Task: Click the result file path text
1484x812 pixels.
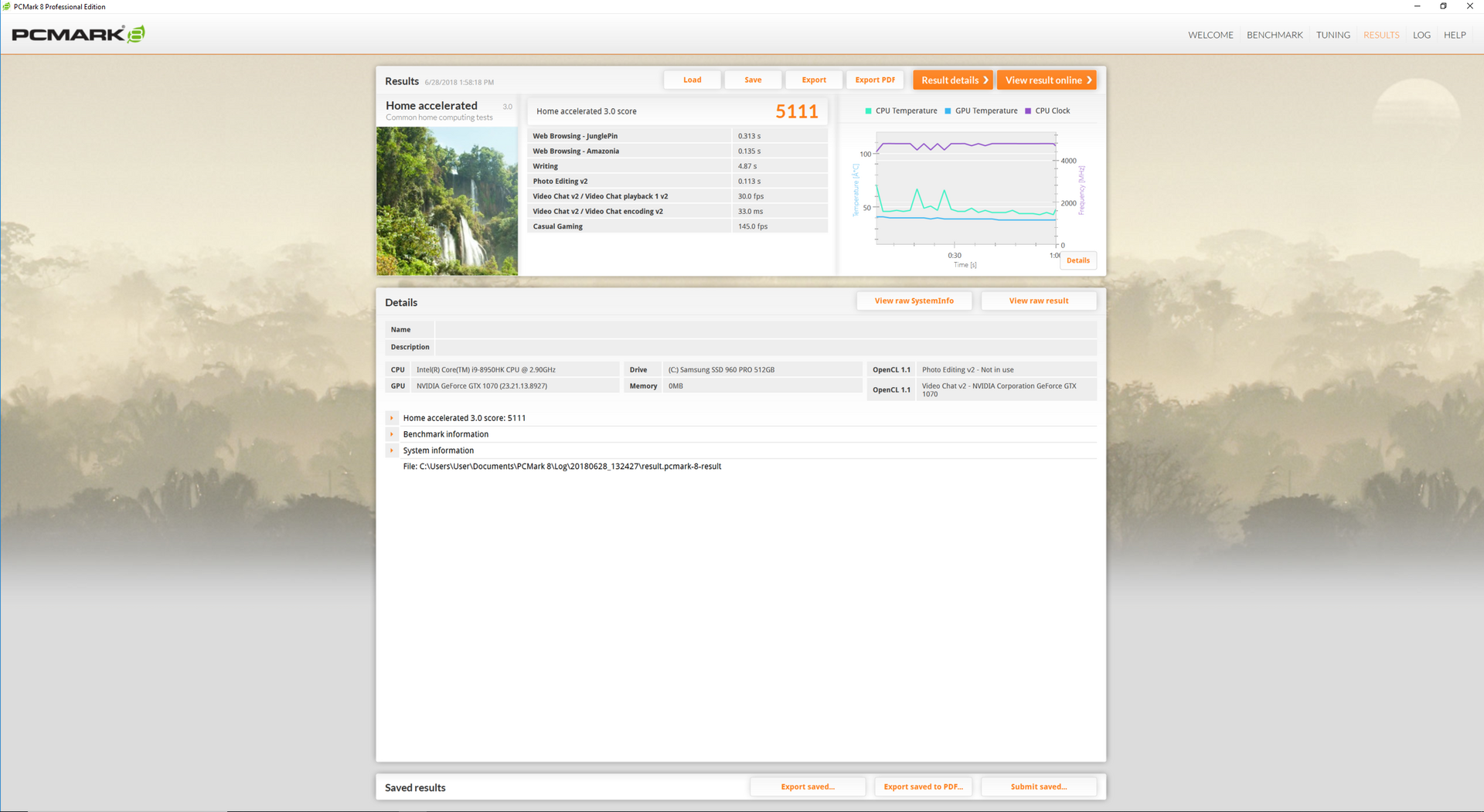Action: point(562,467)
